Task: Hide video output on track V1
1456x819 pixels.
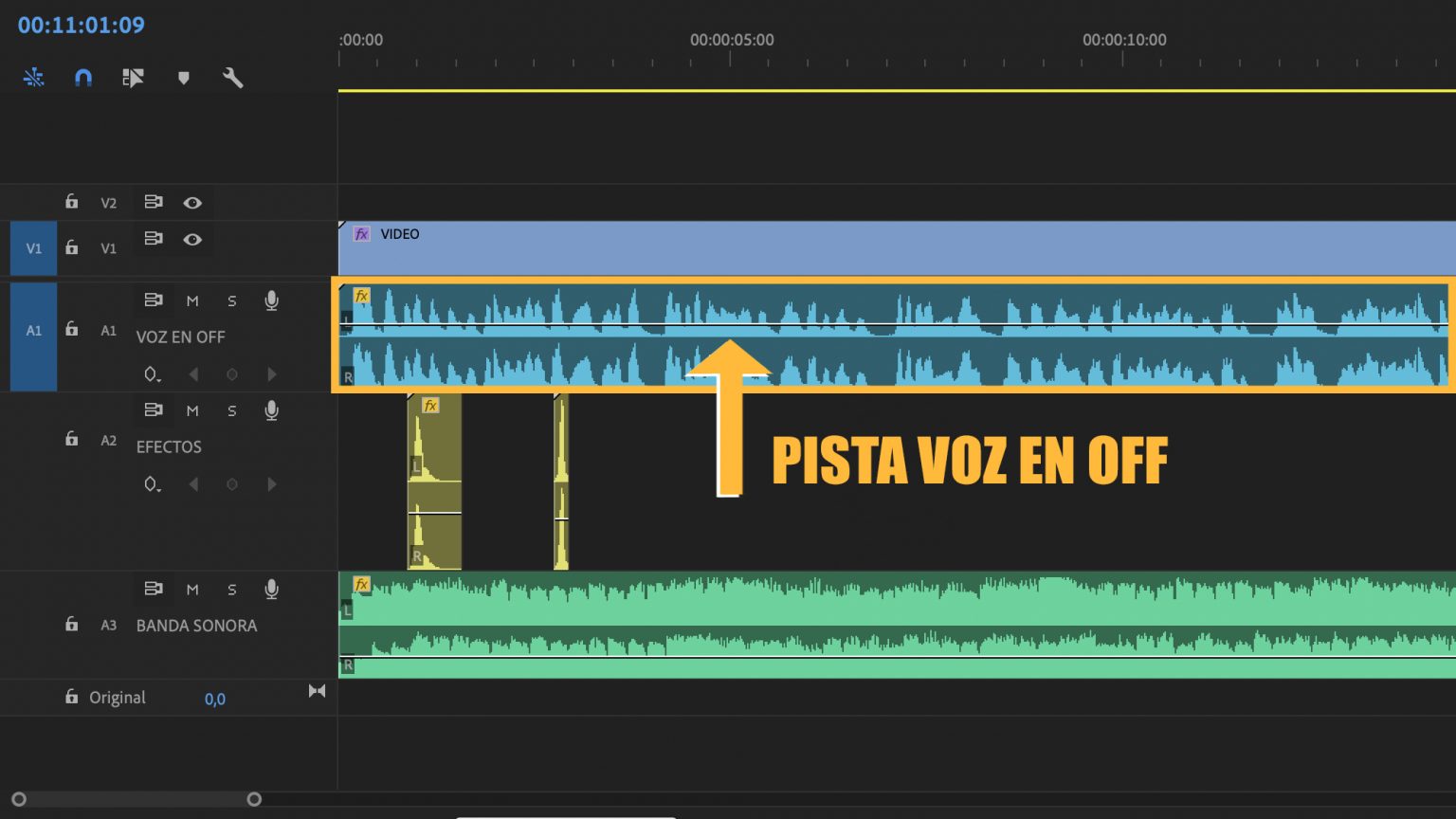Action: 193,239
